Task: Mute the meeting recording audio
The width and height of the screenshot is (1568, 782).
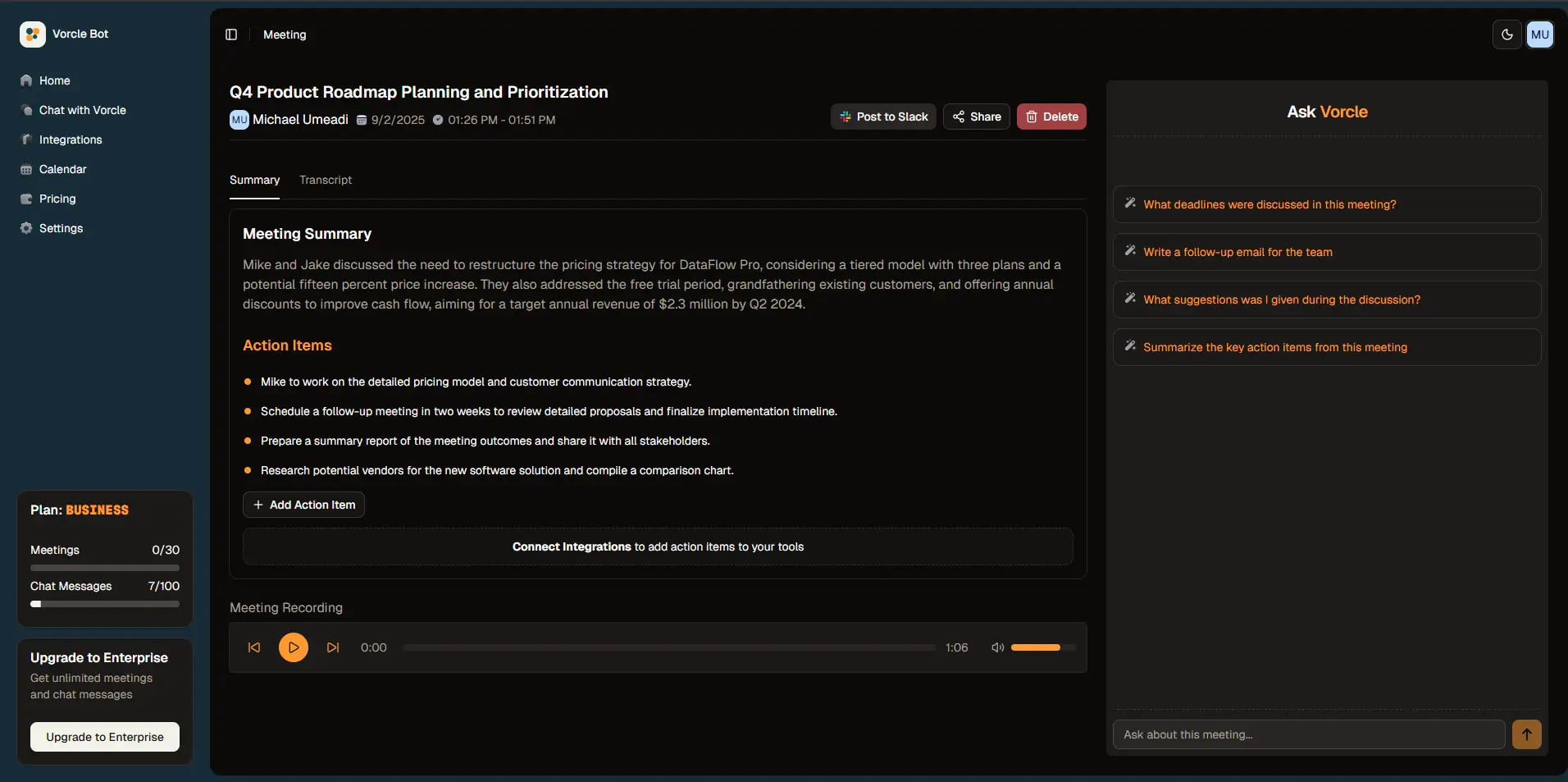Action: tap(996, 647)
